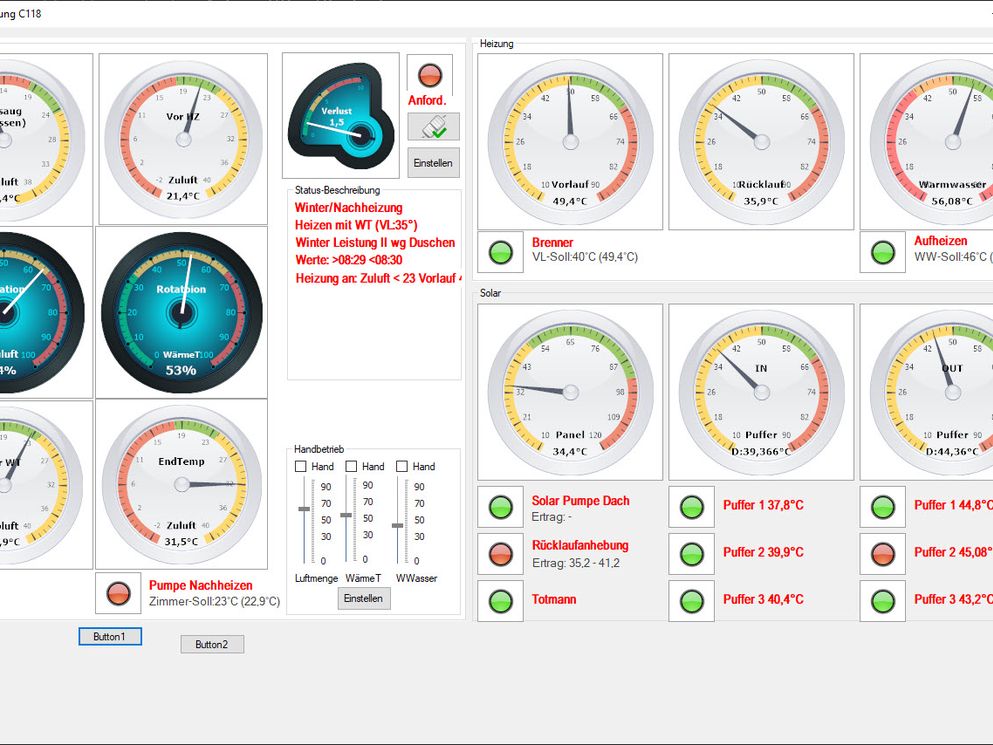Viewport: 993px width, 745px height.
Task: Click 'Heizen mit WT (VL:35°)' status line
Action: tap(356, 225)
